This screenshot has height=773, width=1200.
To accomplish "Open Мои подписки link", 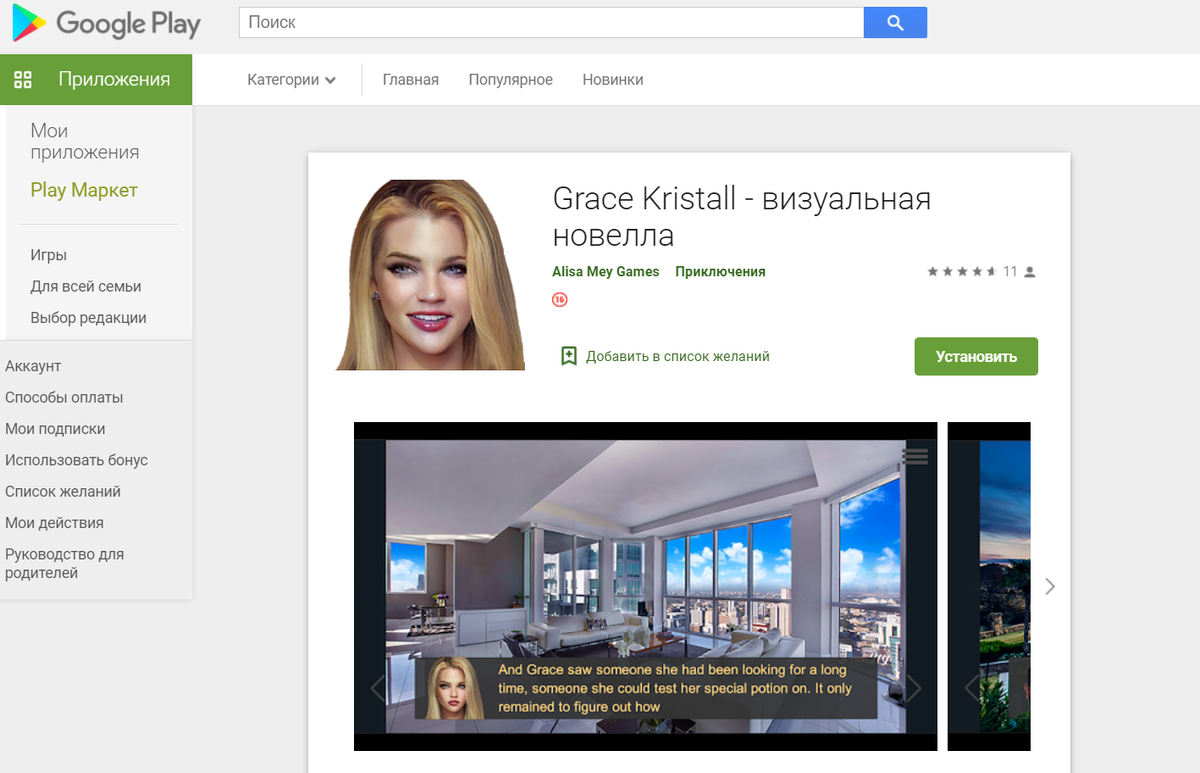I will tap(55, 428).
